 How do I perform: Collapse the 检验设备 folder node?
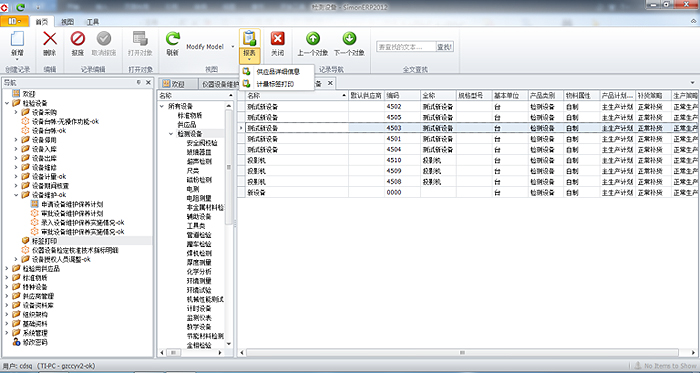click(7, 103)
